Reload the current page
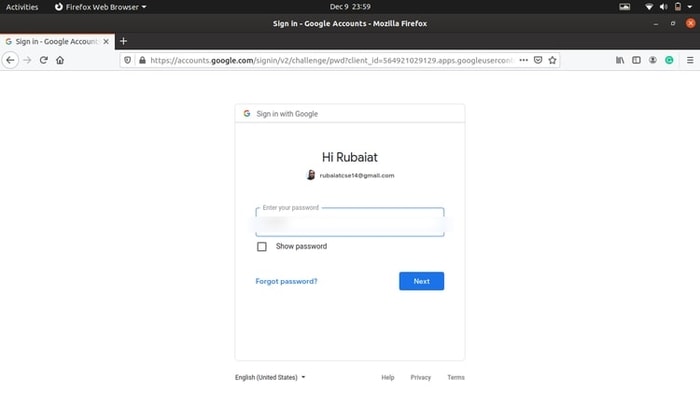 pyautogui.click(x=43, y=60)
